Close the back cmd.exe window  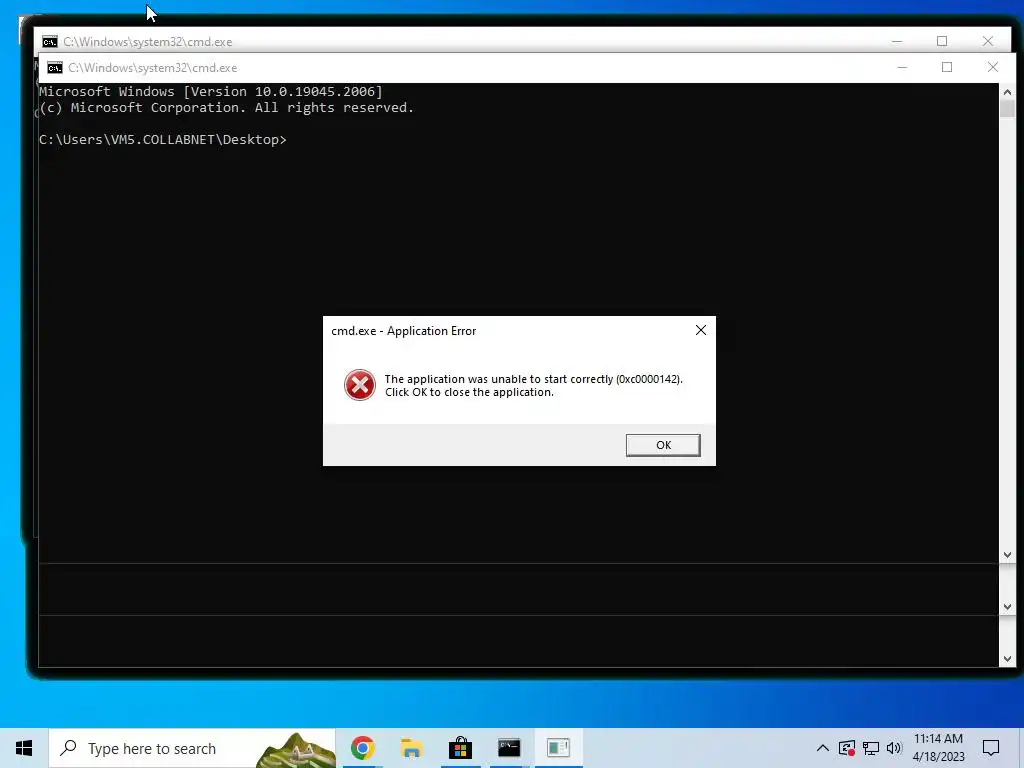987,41
